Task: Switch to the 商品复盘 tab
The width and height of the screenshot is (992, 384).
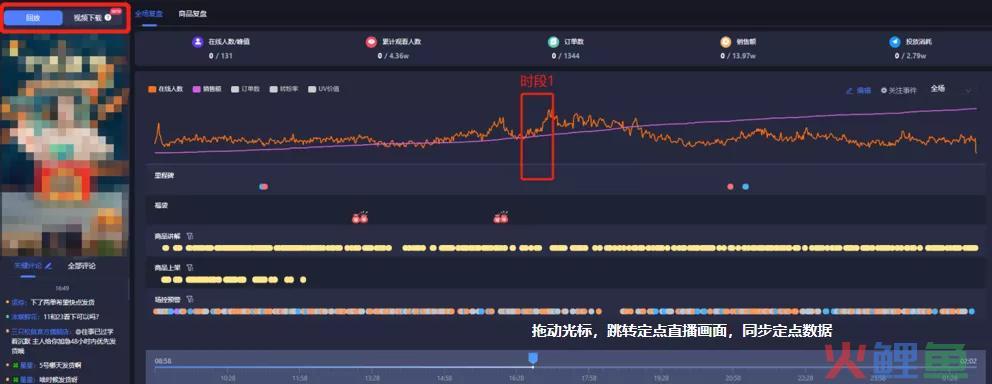Action: [x=192, y=13]
